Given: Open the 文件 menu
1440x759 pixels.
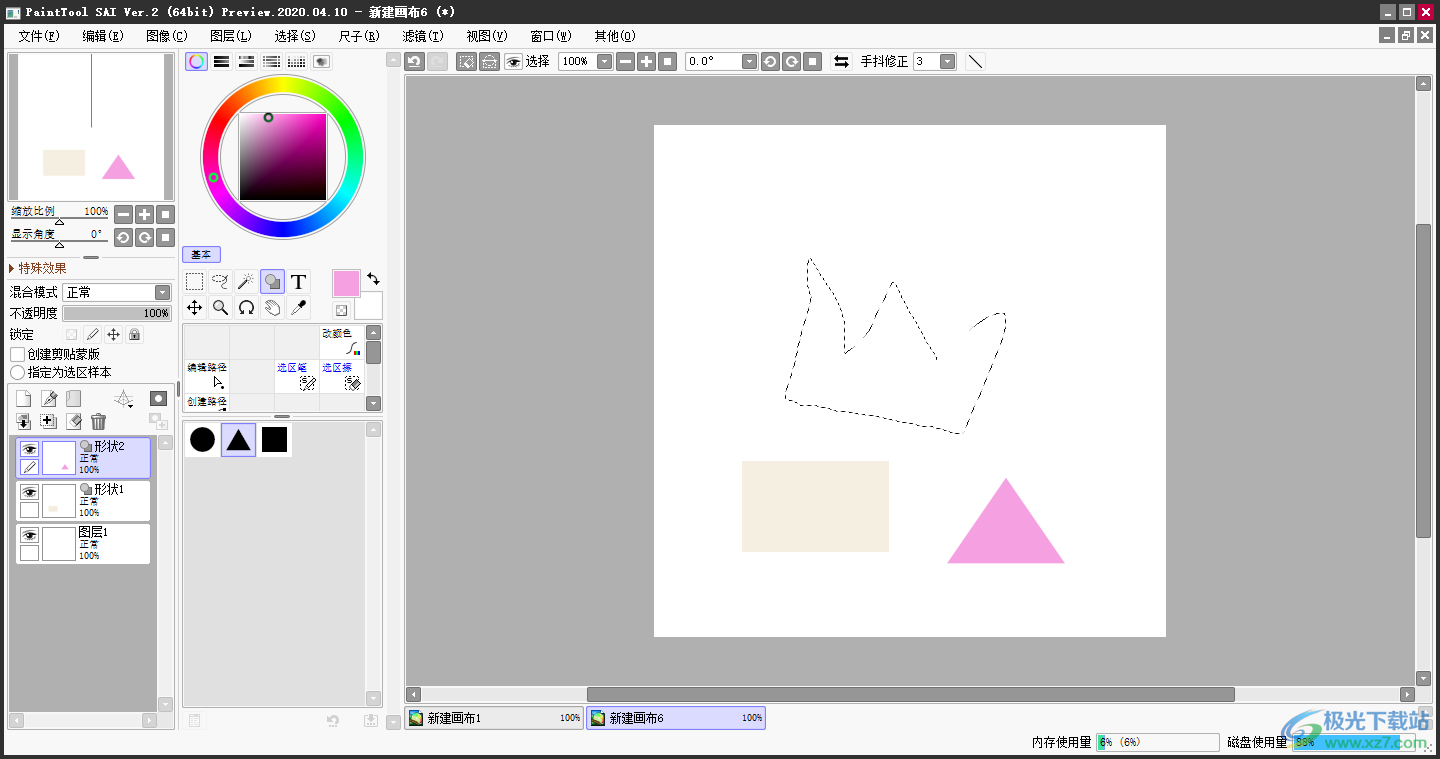Looking at the screenshot, I should pos(39,36).
